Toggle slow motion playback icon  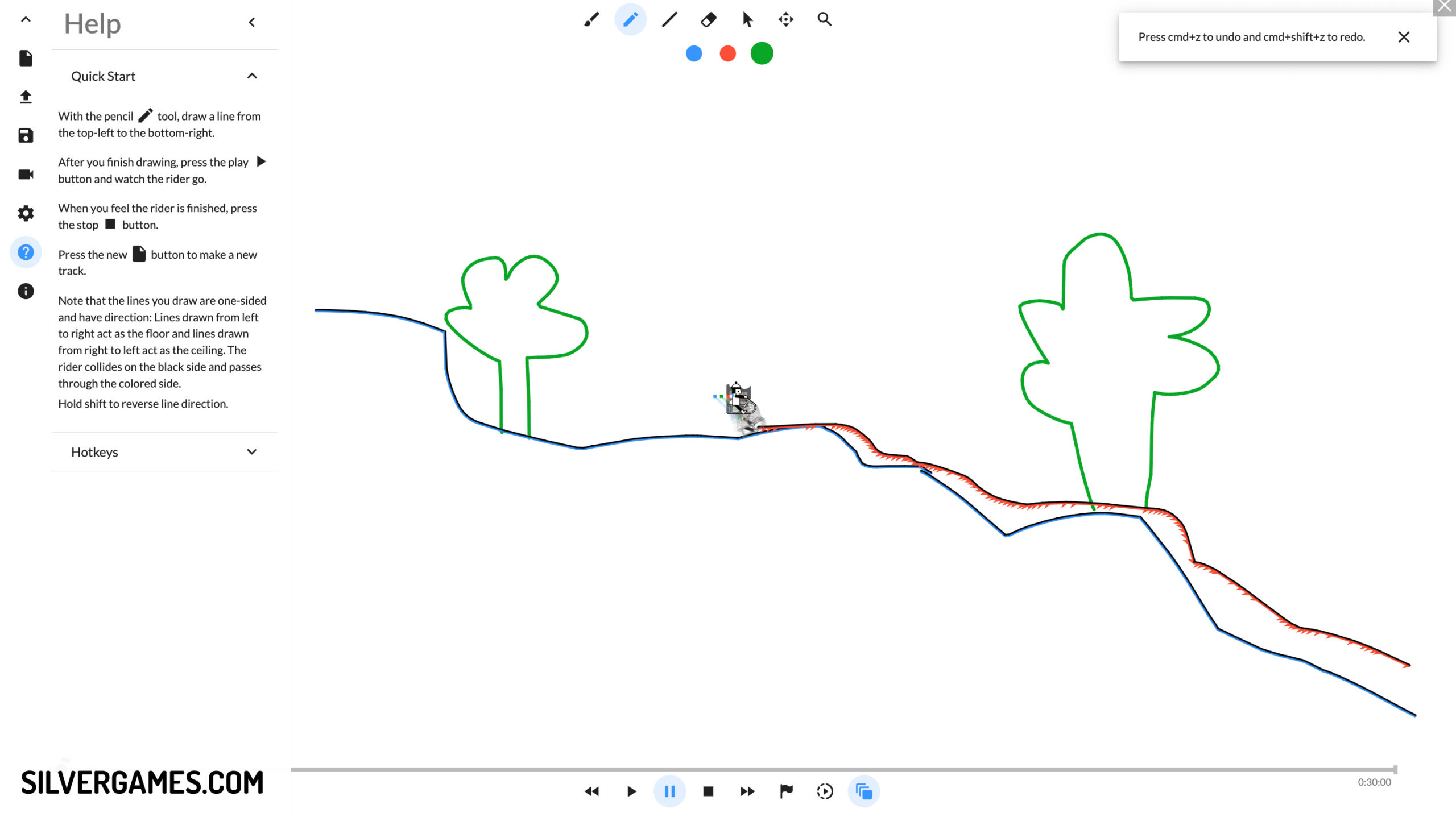(x=825, y=791)
